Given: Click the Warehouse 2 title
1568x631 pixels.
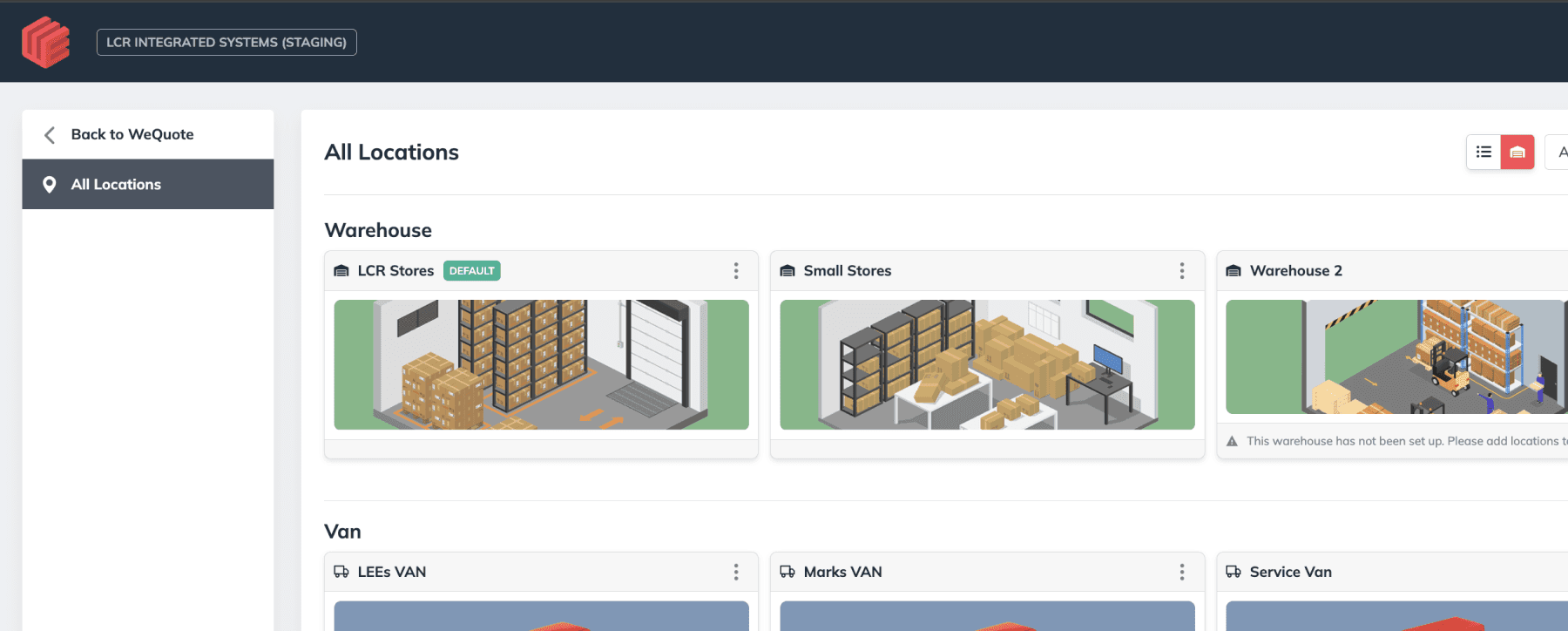Looking at the screenshot, I should click(1296, 271).
